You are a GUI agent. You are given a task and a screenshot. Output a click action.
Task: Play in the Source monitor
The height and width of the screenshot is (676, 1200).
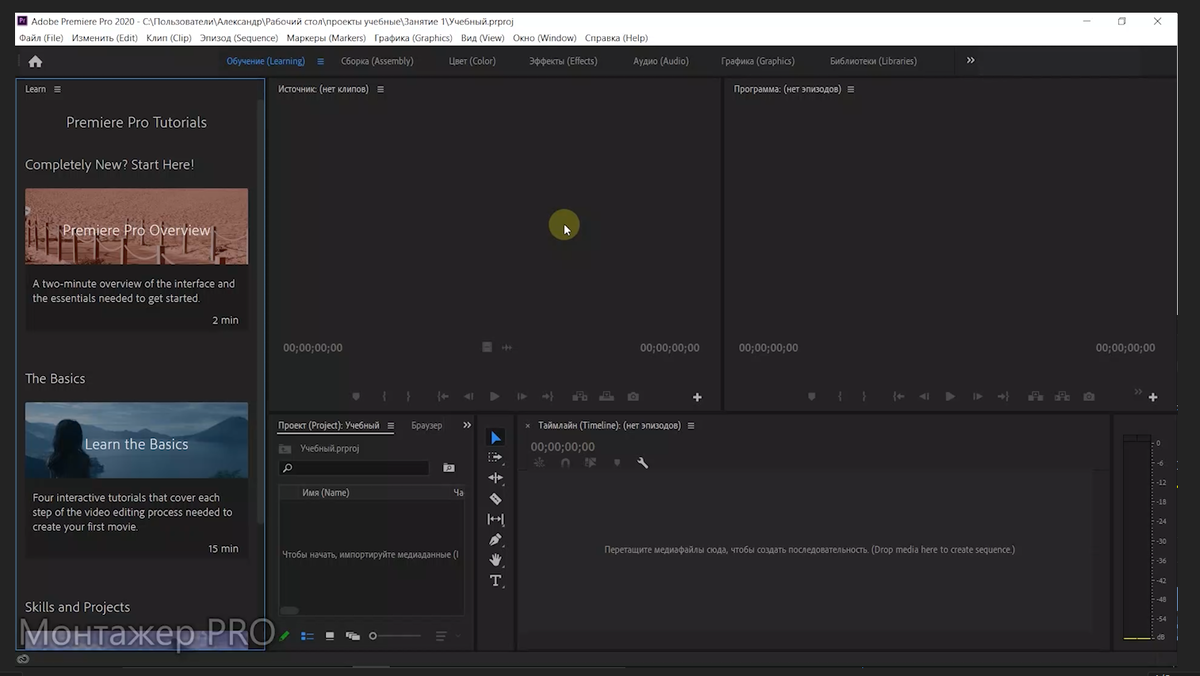click(x=494, y=397)
